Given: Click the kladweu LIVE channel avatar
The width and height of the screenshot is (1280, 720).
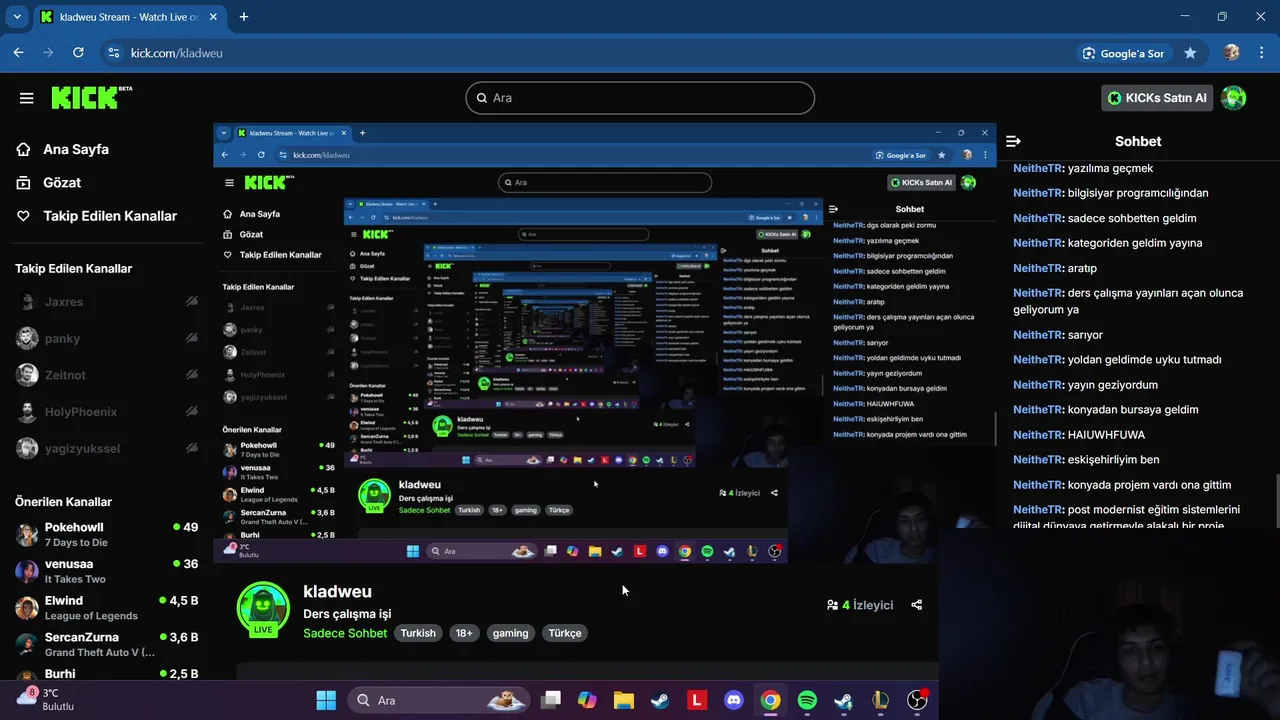Looking at the screenshot, I should 263,609.
